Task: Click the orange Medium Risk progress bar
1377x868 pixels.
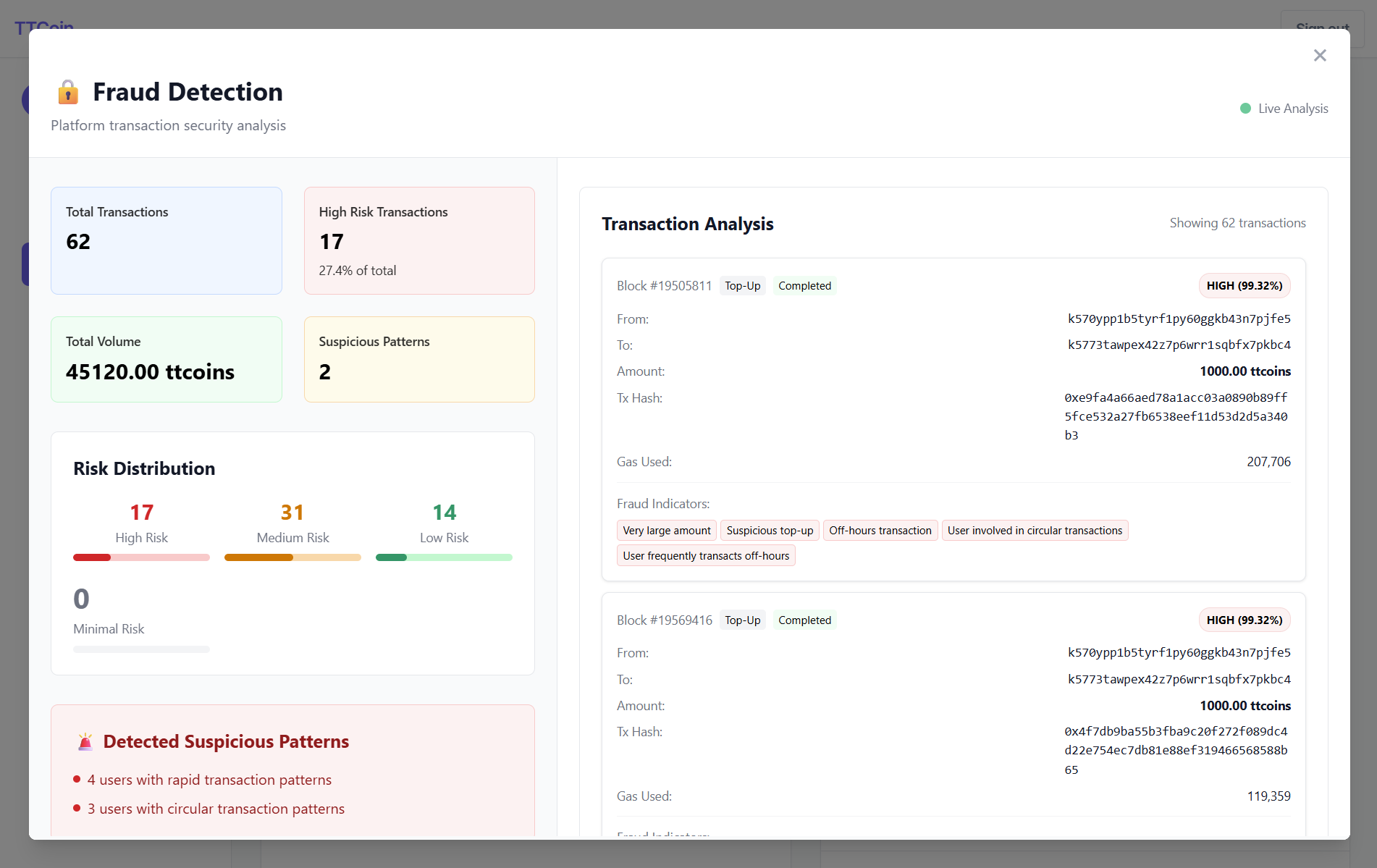Action: (292, 557)
